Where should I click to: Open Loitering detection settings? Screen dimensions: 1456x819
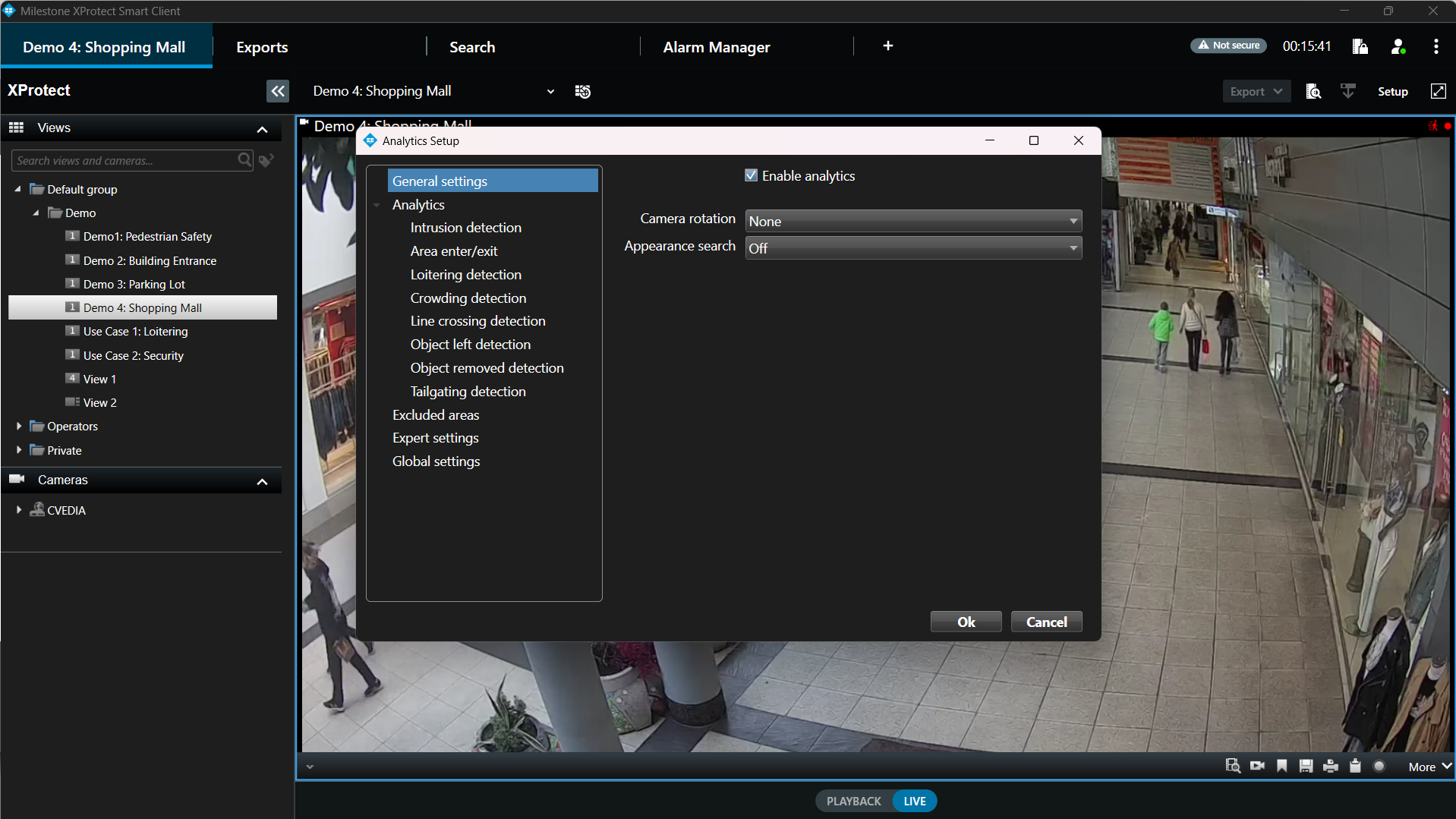tap(465, 275)
